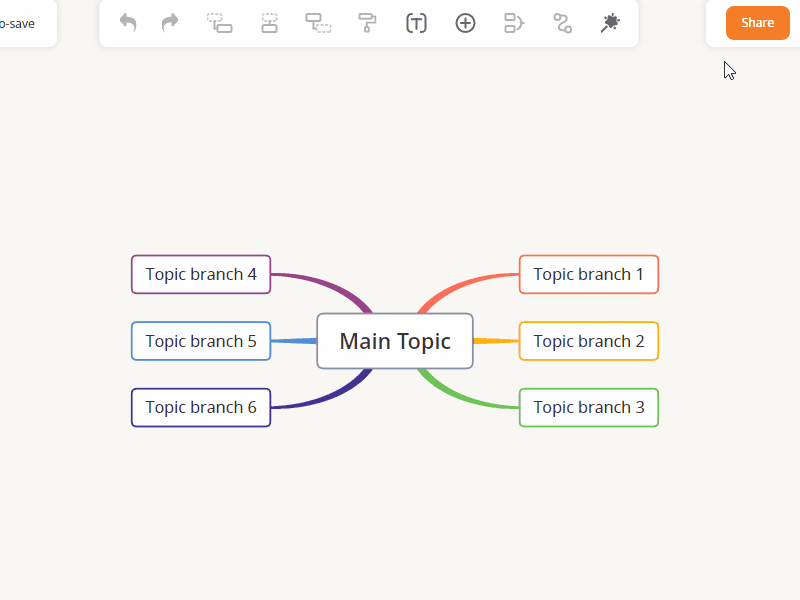The height and width of the screenshot is (600, 800).
Task: Select the Main Topic node
Action: [395, 341]
